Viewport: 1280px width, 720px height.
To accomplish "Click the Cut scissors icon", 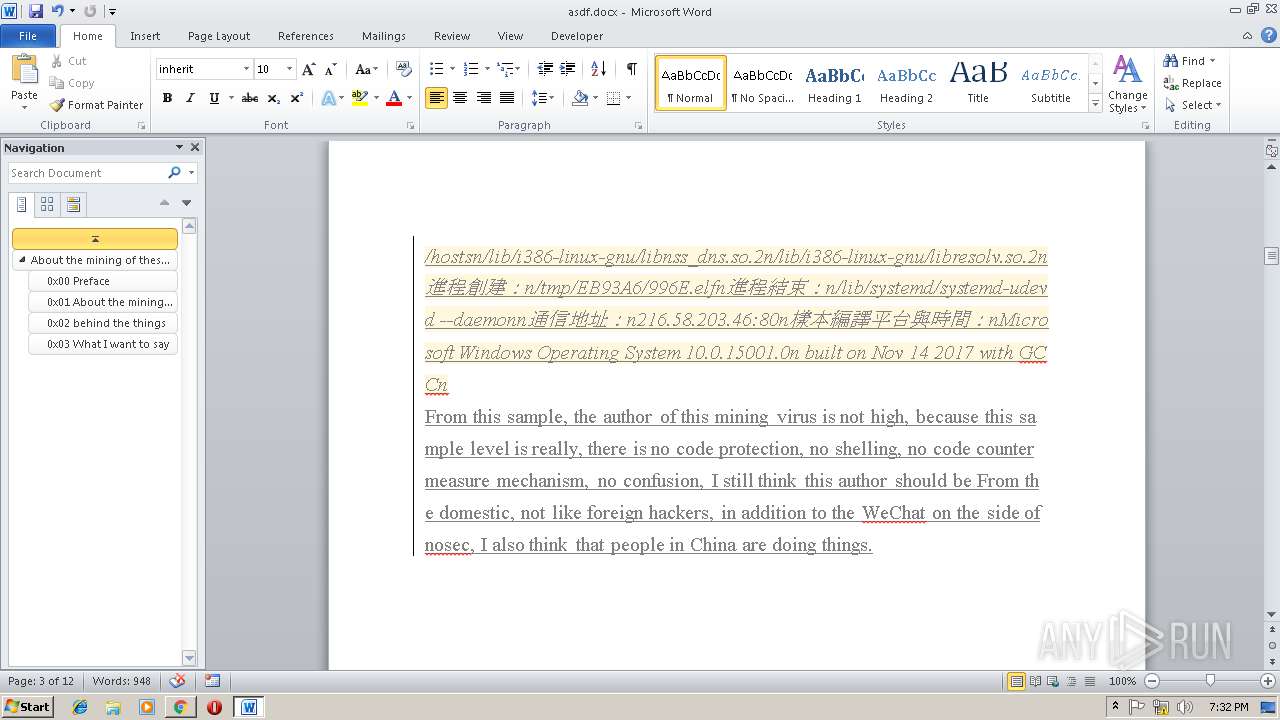I will pos(57,61).
